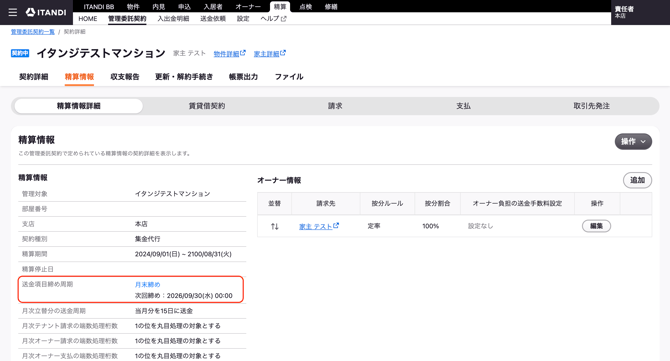Click the 契約中 status badge
This screenshot has height=361, width=670.
tap(20, 53)
